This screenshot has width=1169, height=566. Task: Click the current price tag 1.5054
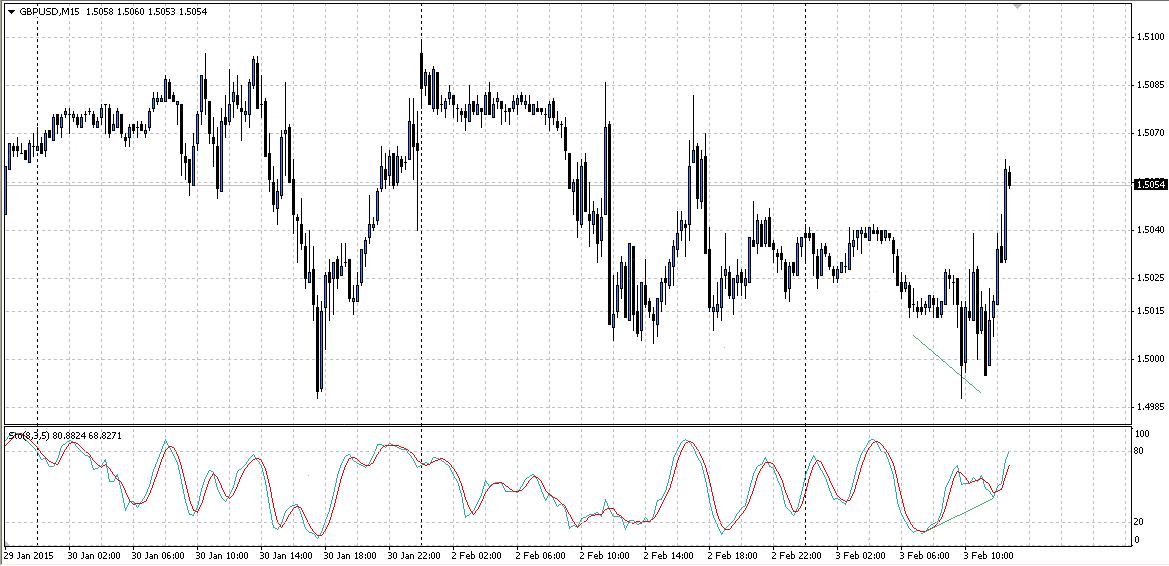tap(1149, 184)
